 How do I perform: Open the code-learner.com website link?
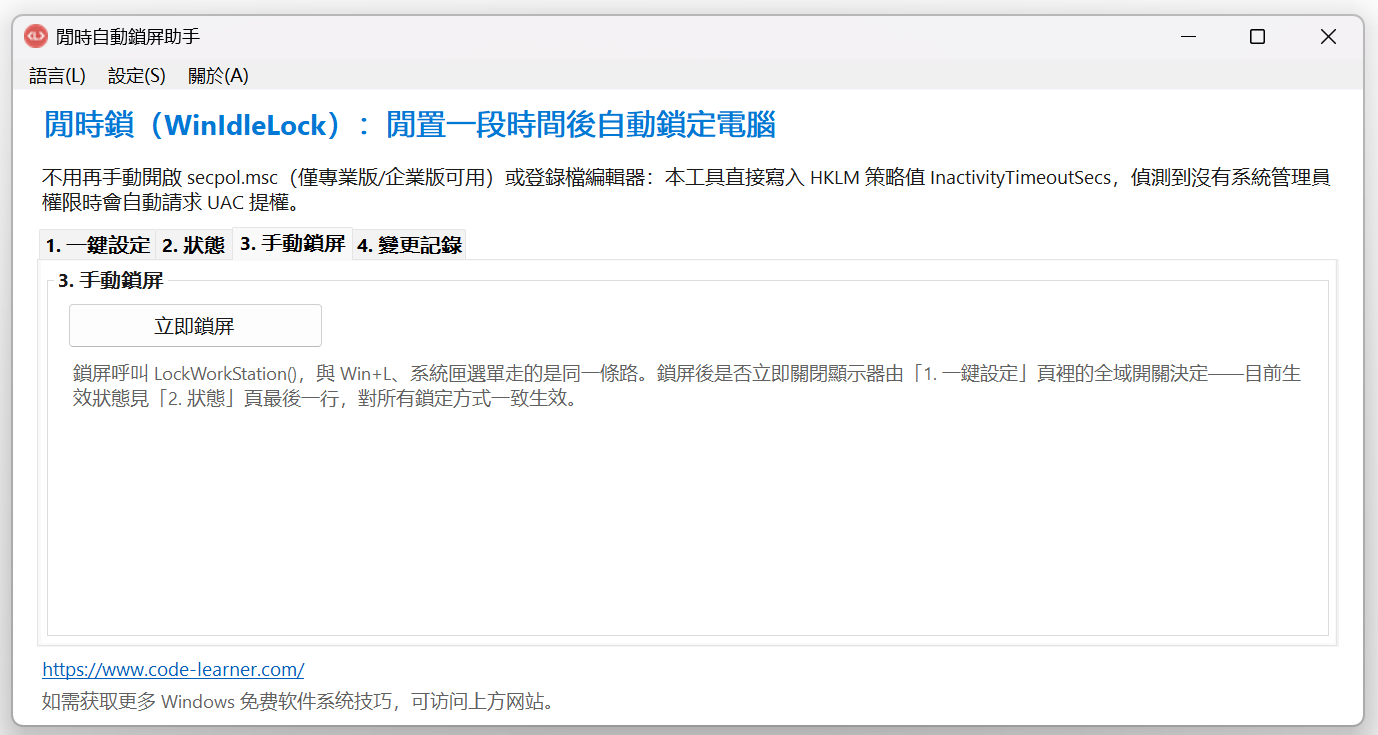[x=173, y=669]
